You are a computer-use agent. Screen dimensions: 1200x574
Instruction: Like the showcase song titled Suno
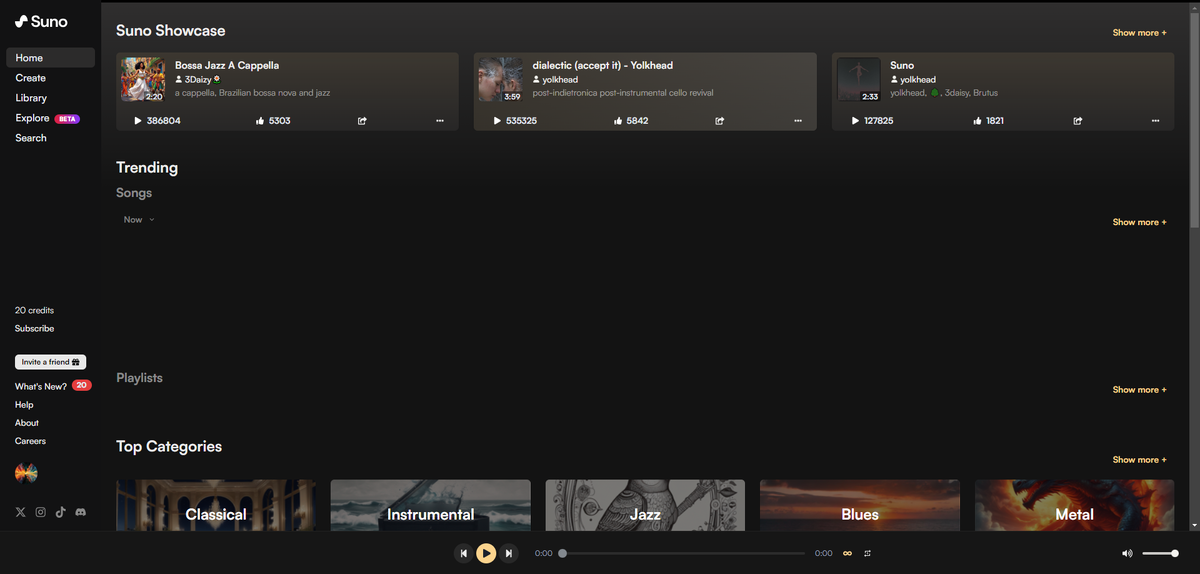977,121
